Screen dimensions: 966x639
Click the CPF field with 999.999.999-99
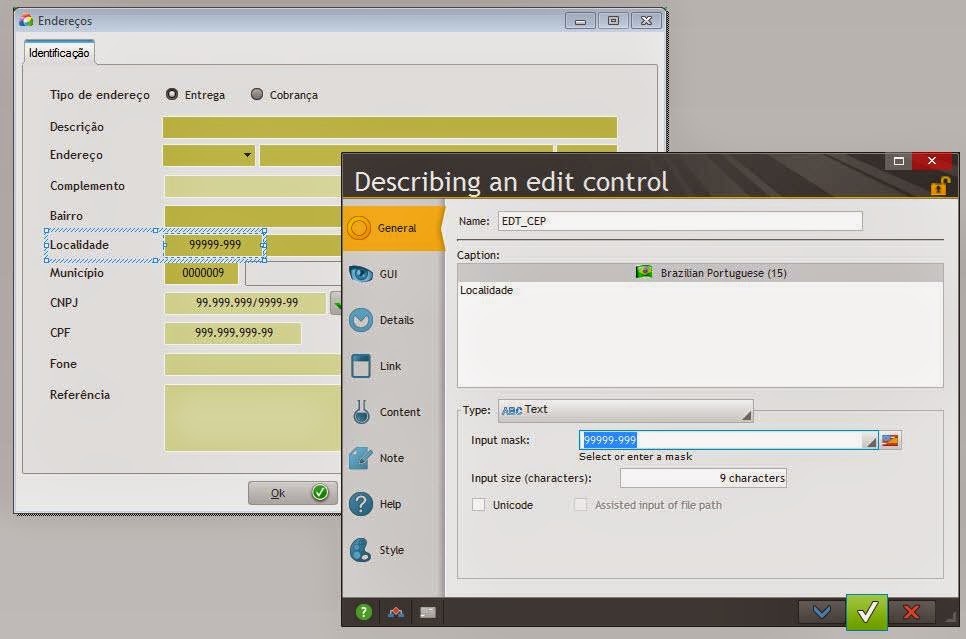233,333
